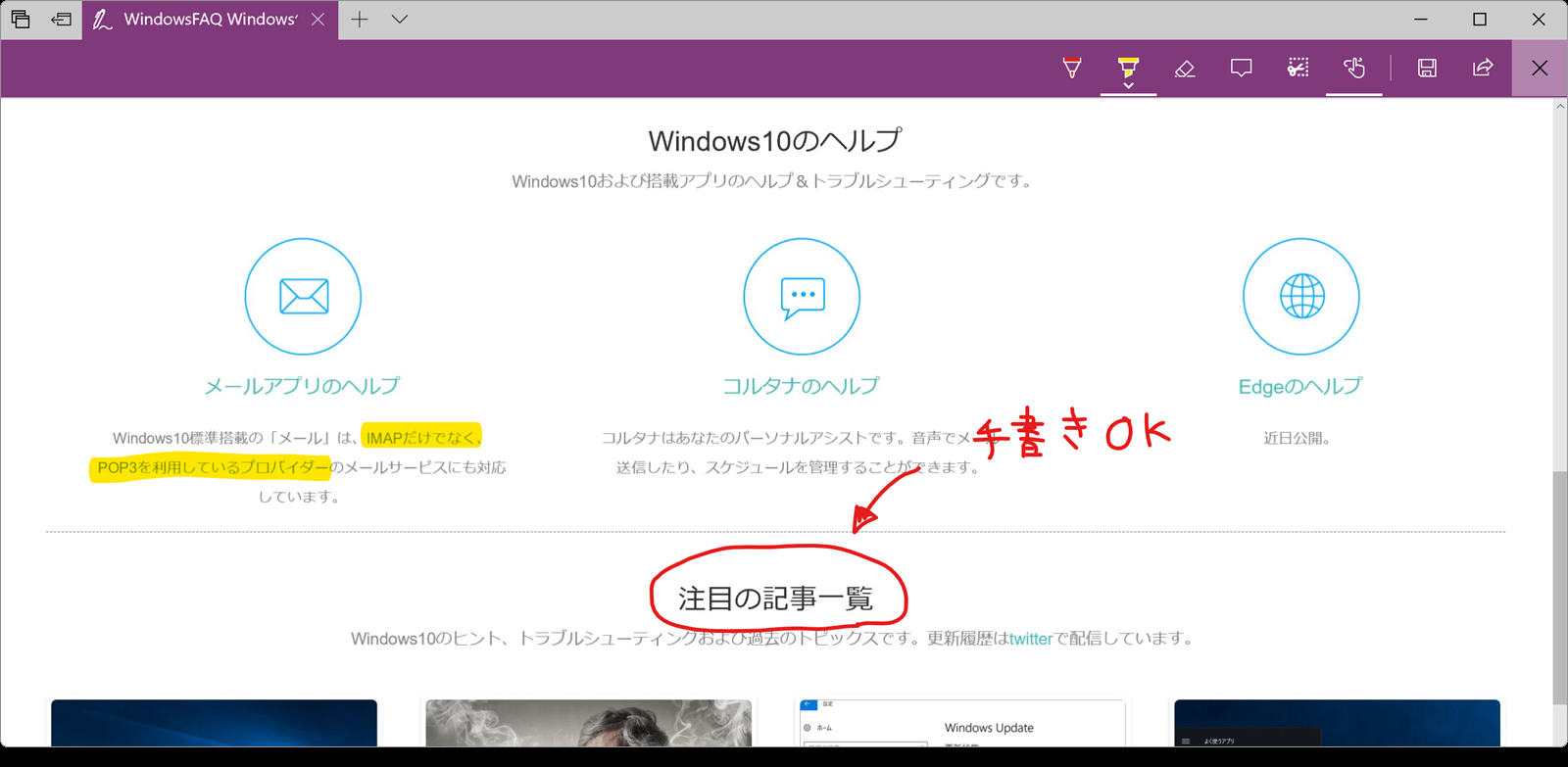The width and height of the screenshot is (1568, 767).
Task: Select the Eraser tool
Action: point(1185,68)
